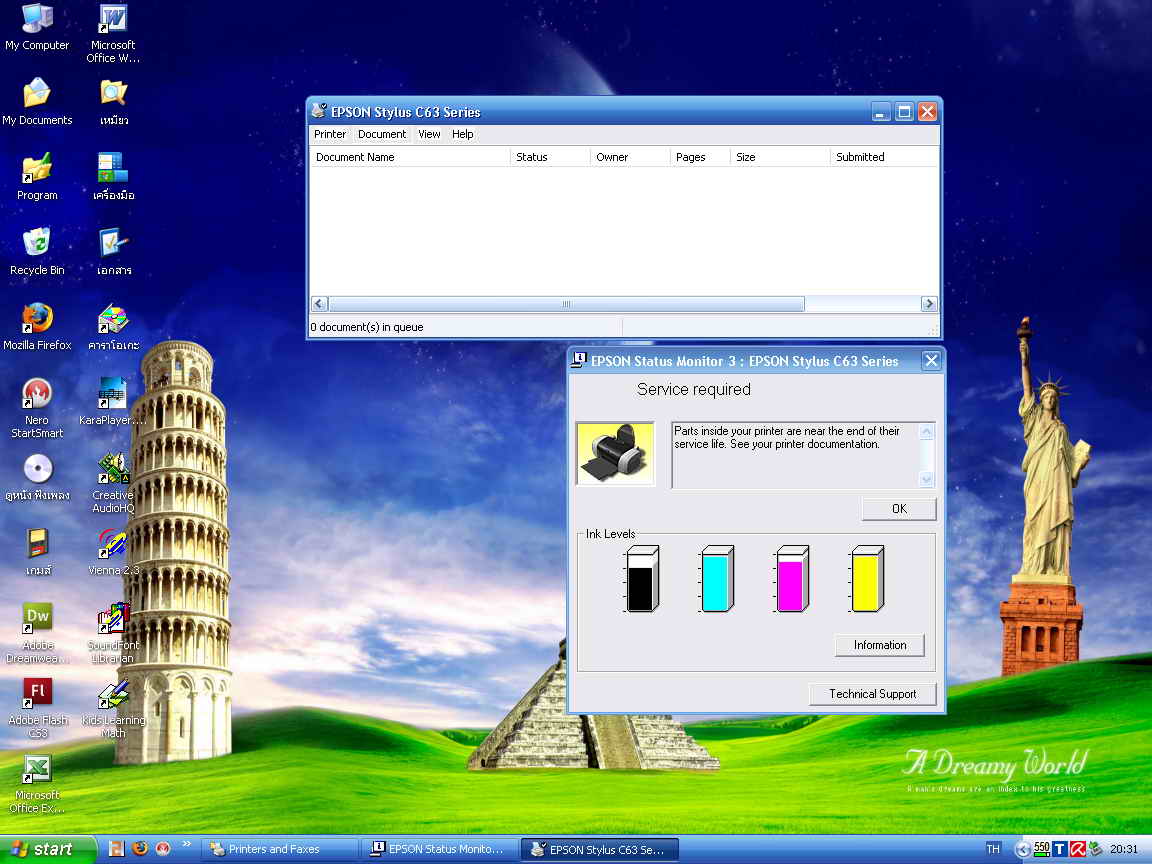Open the Printer menu
Image resolution: width=1152 pixels, height=864 pixels.
point(330,134)
